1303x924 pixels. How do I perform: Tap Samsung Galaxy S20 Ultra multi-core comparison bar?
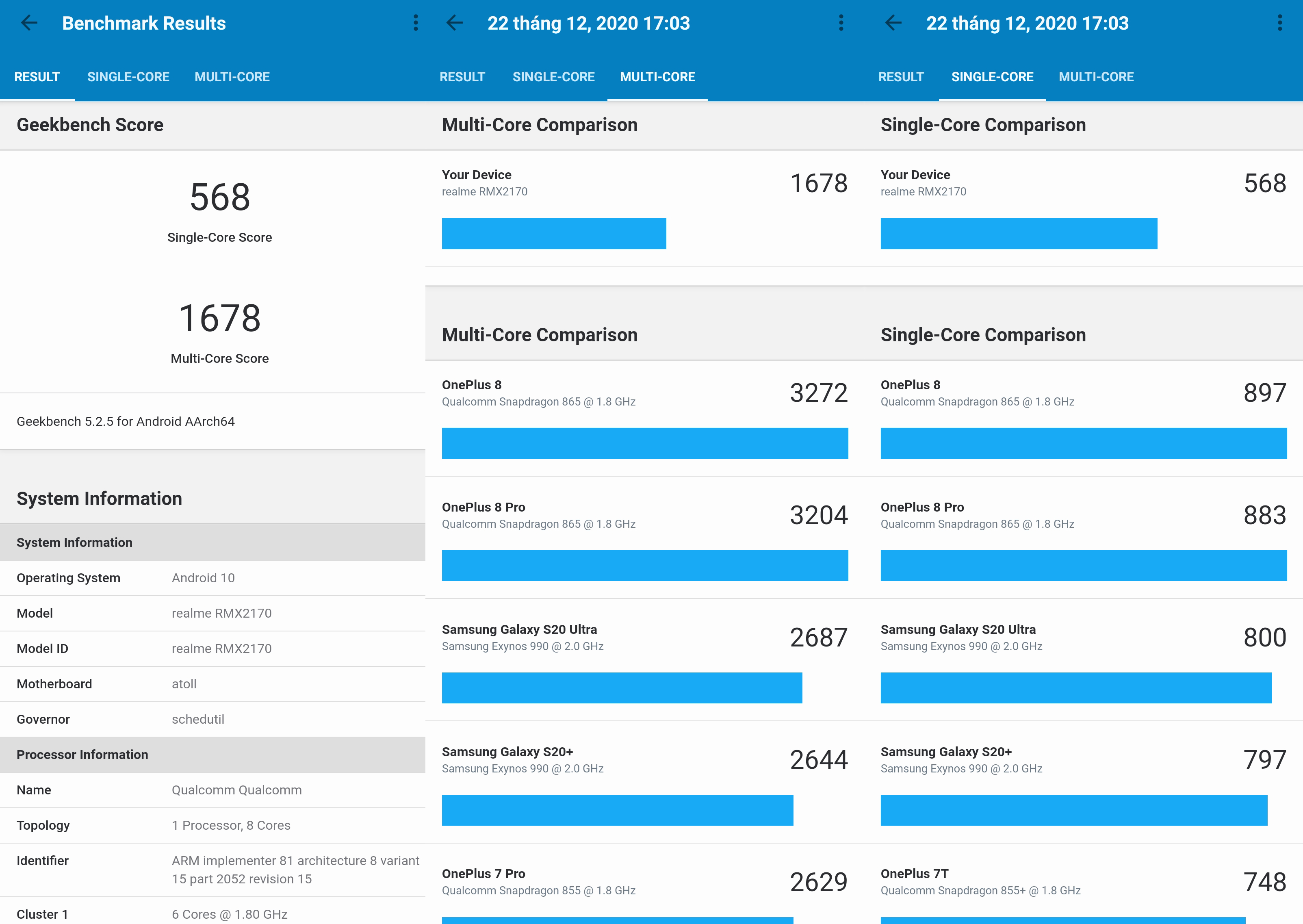(x=622, y=688)
